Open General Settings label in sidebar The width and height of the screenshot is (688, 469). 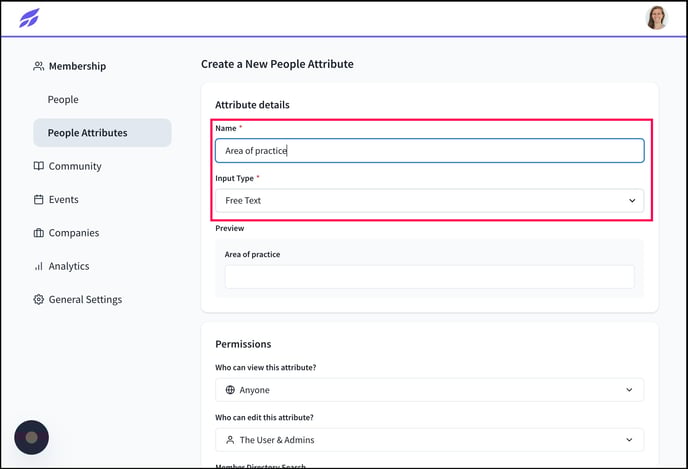86,300
